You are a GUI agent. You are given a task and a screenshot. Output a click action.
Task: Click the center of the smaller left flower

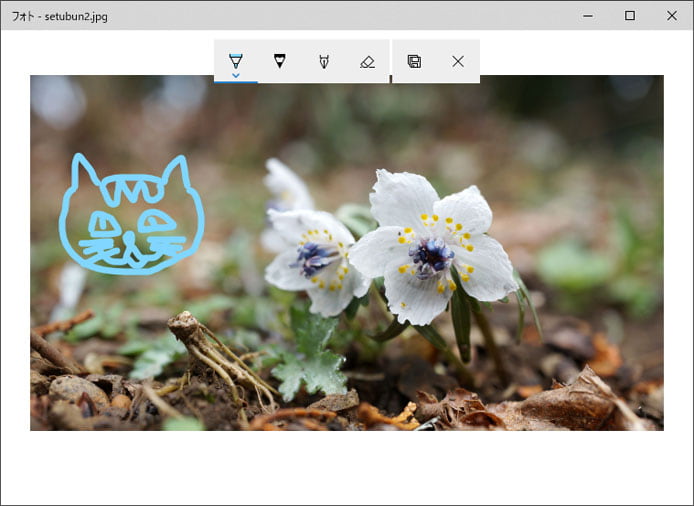[x=315, y=258]
